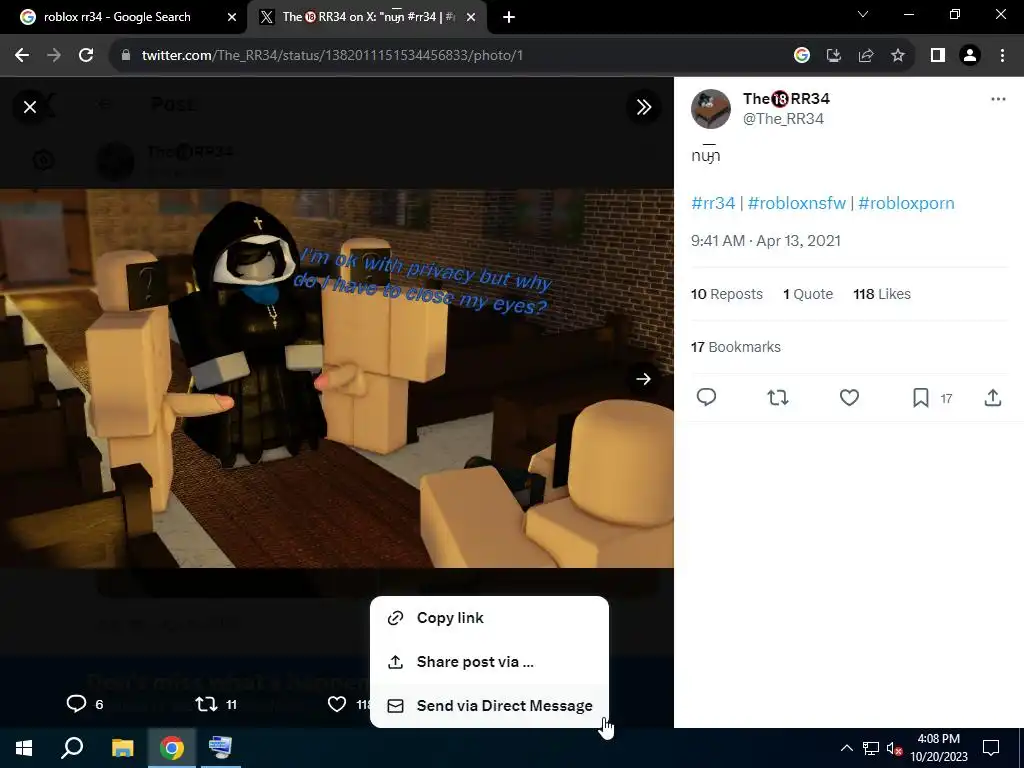Bookmark this page with the star icon
Image resolution: width=1024 pixels, height=768 pixels.
(x=898, y=56)
